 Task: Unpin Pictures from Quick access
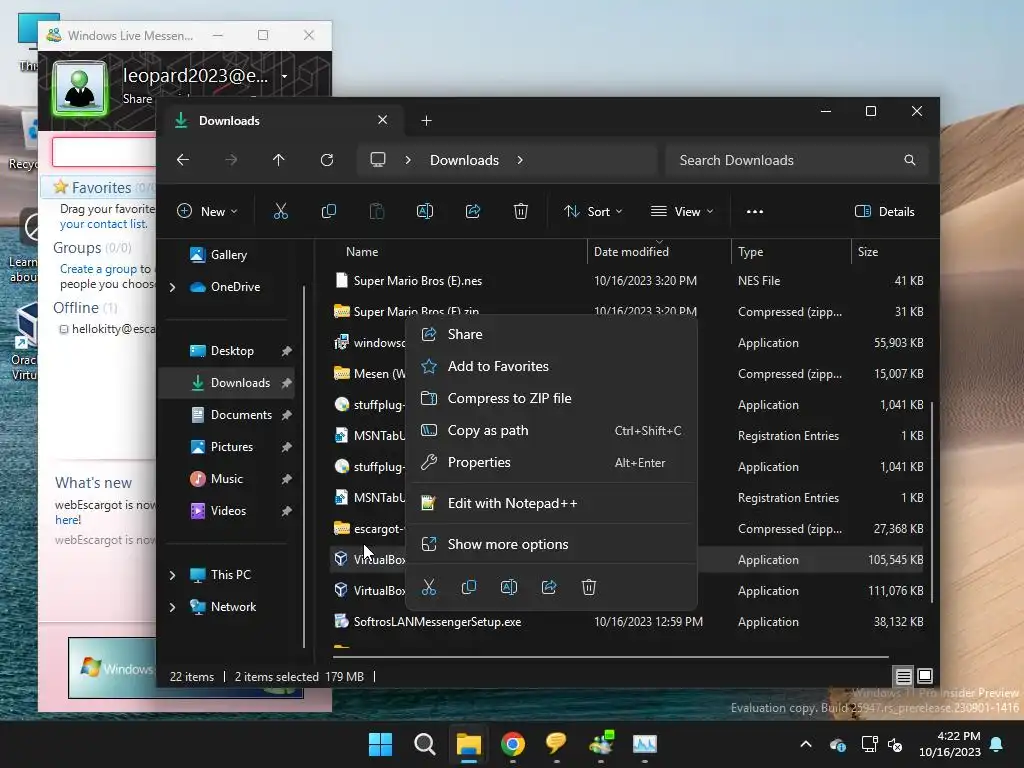point(286,447)
